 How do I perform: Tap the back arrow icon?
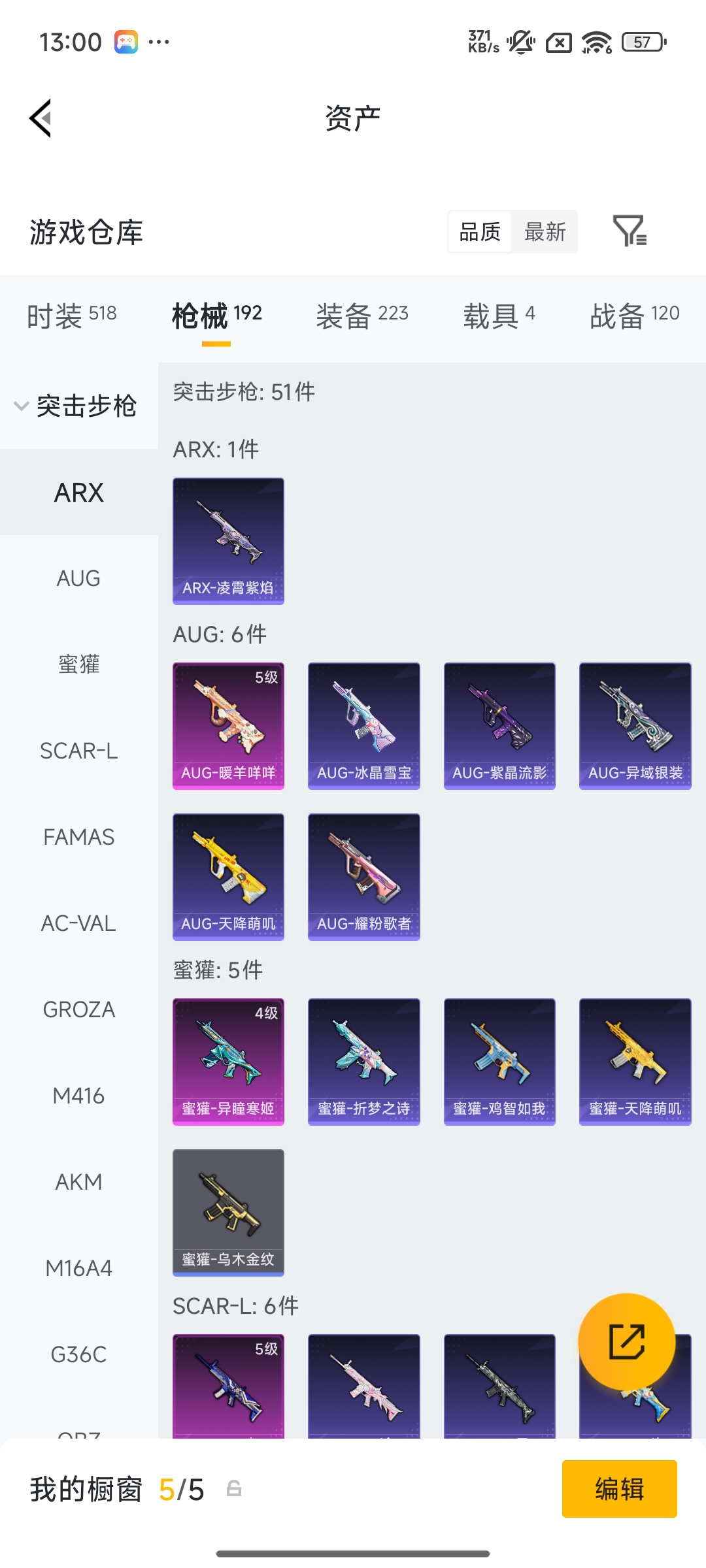coord(41,118)
